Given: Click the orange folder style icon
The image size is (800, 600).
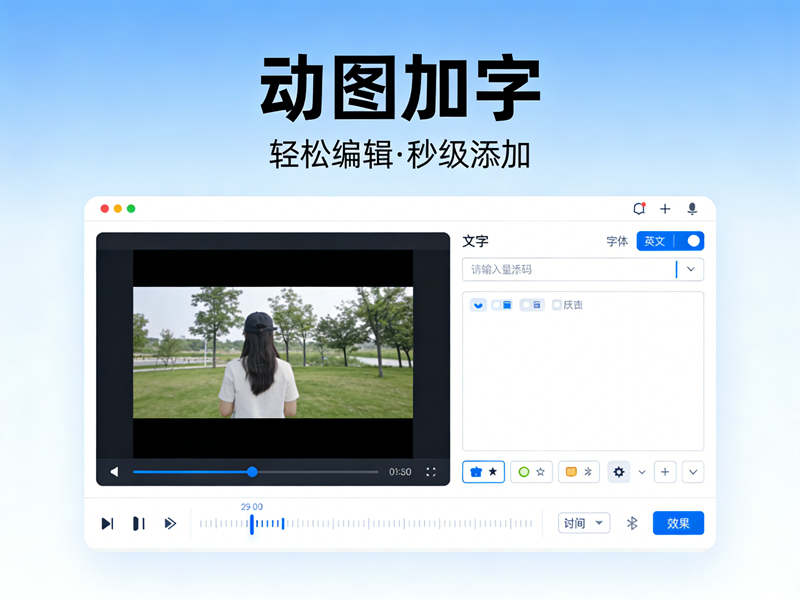Looking at the screenshot, I should coord(572,471).
